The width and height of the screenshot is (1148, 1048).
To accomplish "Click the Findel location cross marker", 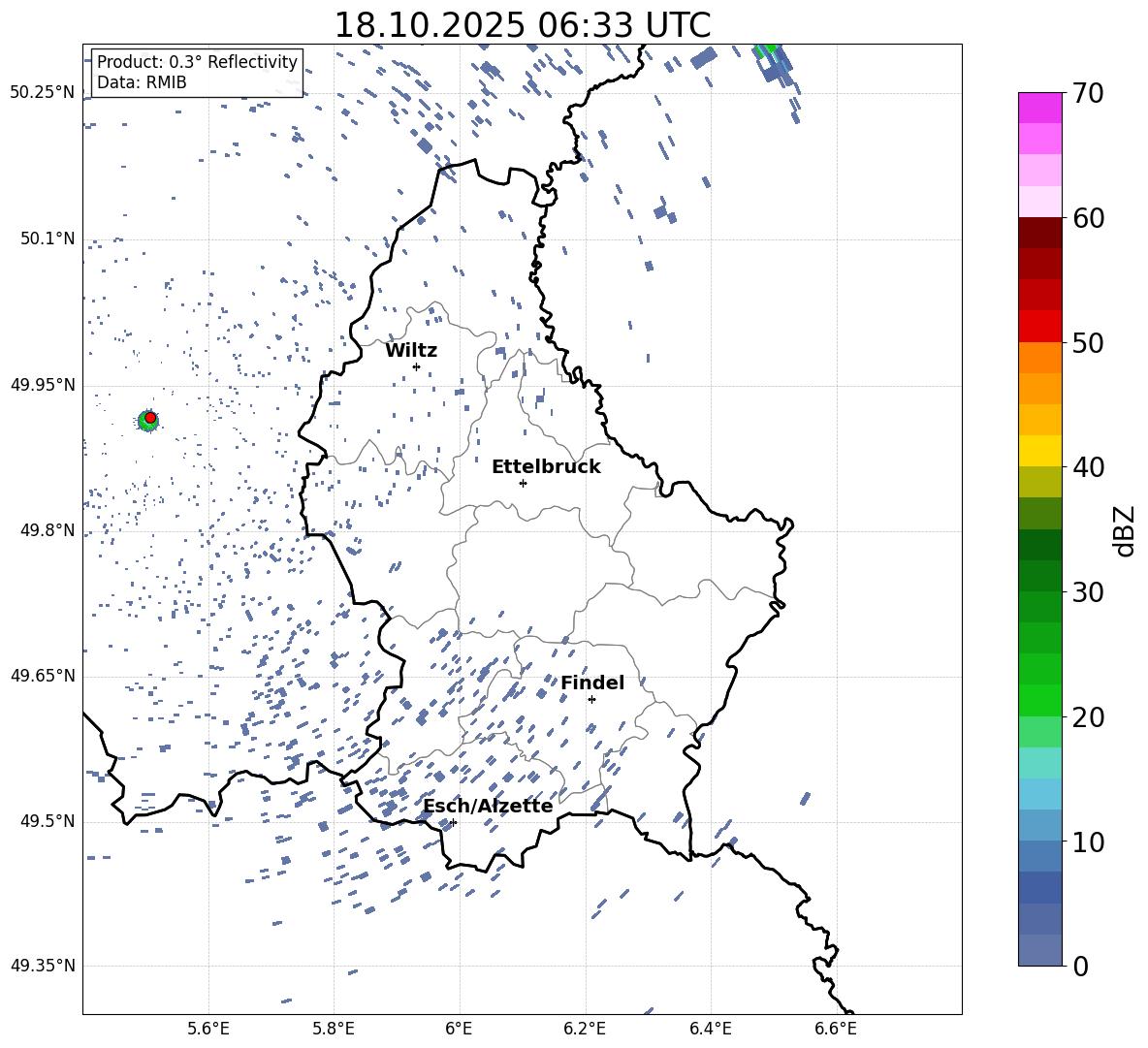I will [x=591, y=700].
